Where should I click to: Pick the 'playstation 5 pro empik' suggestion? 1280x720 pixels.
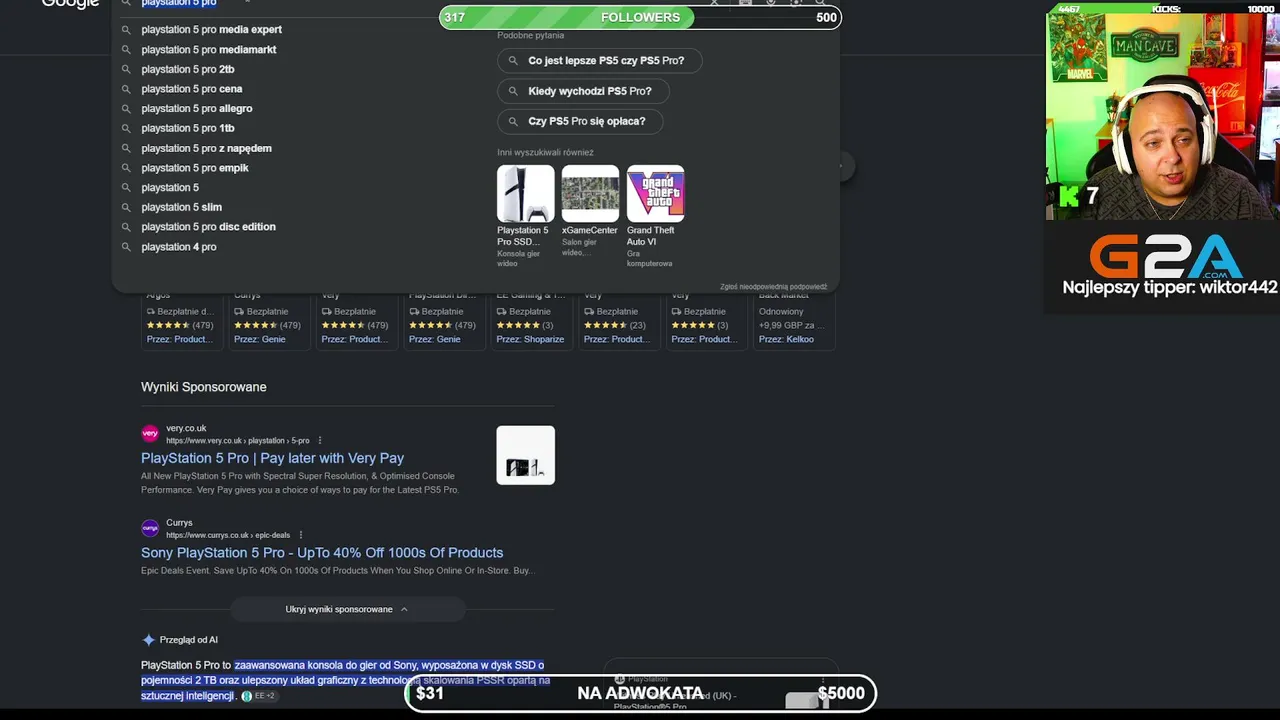[194, 168]
